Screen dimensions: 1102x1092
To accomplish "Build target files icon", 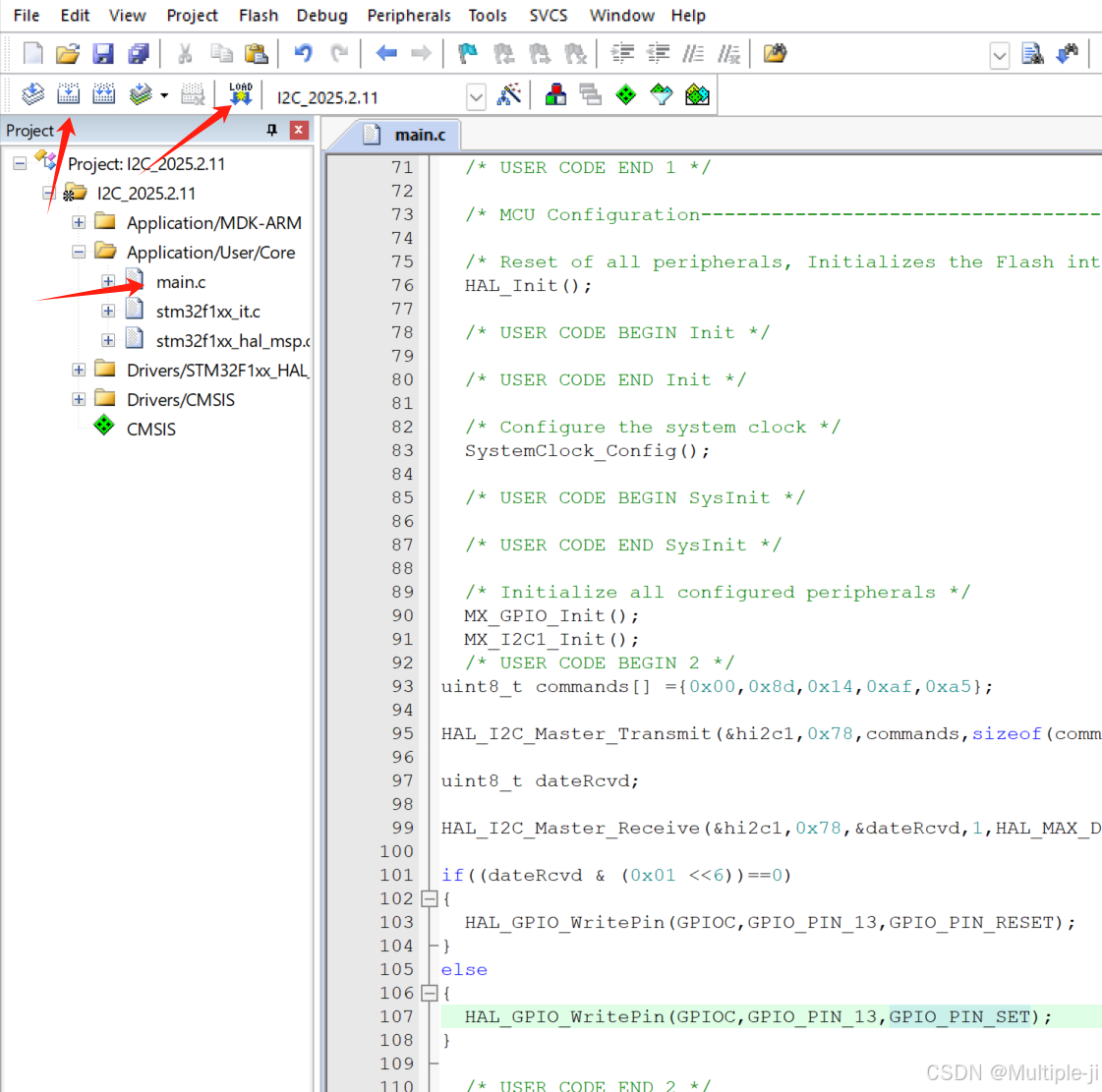I will 68,94.
